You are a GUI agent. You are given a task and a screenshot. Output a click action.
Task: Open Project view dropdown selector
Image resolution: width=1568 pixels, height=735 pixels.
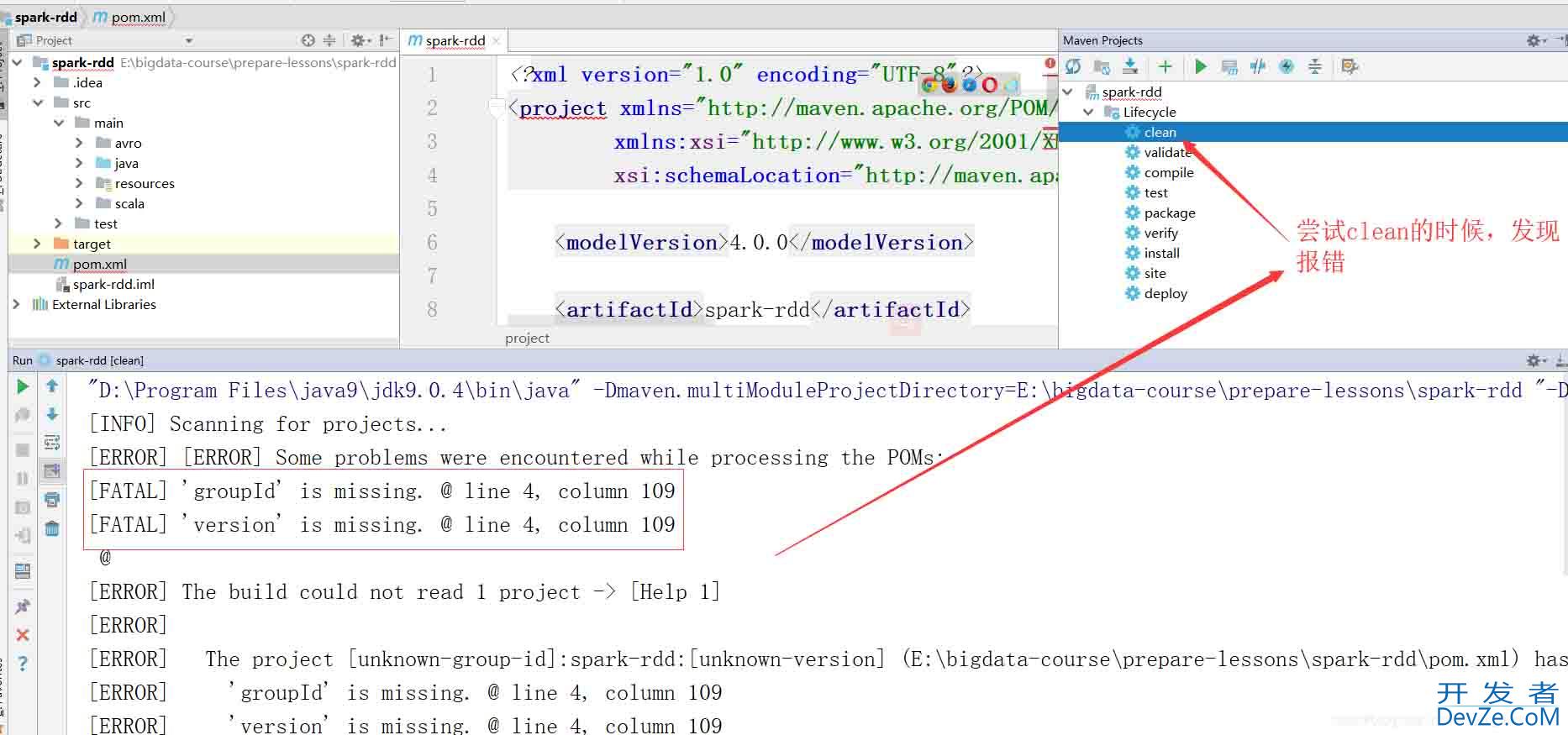pyautogui.click(x=189, y=40)
